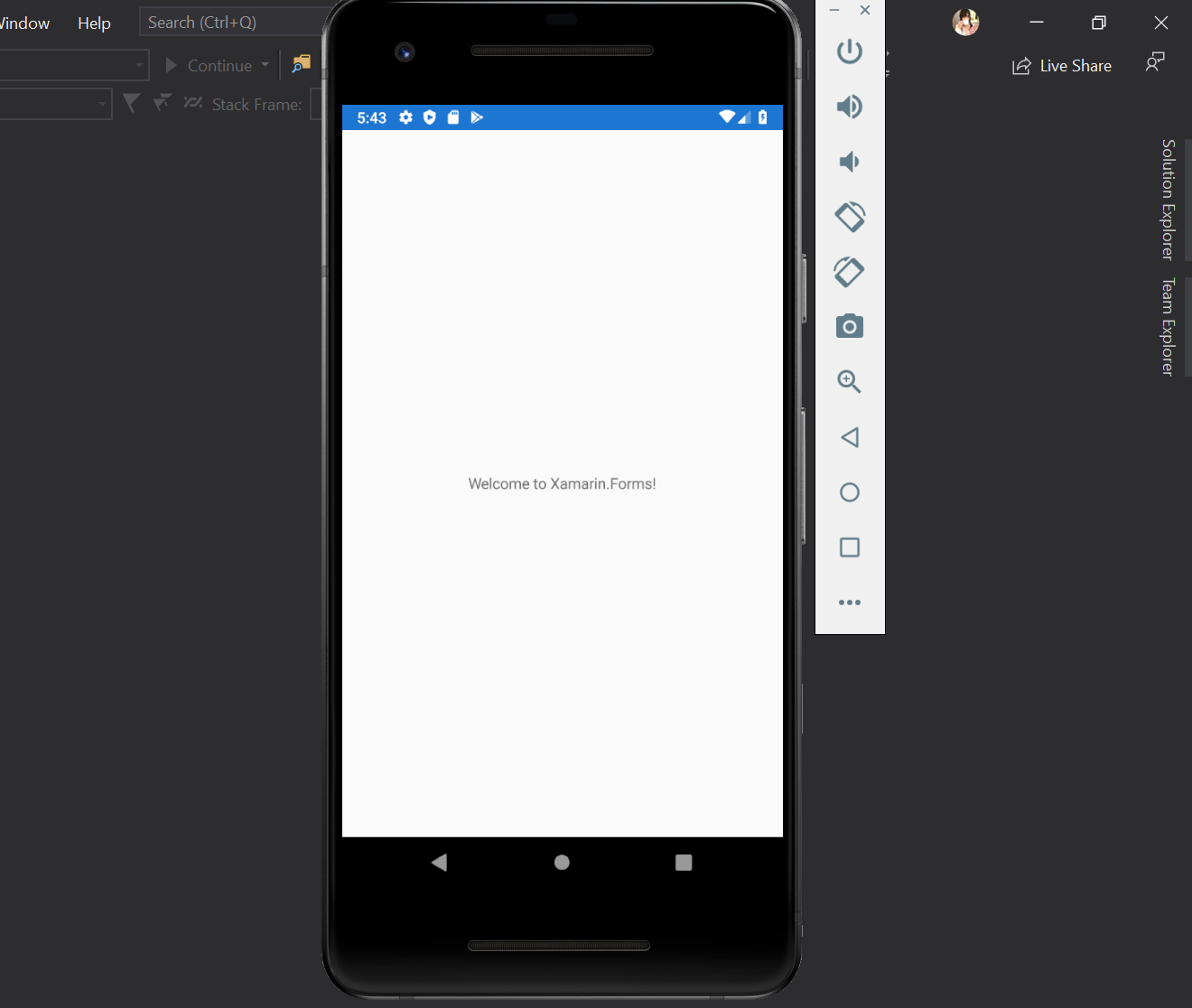
Task: Tap the SD card icon in the phone status bar
Action: [x=453, y=117]
